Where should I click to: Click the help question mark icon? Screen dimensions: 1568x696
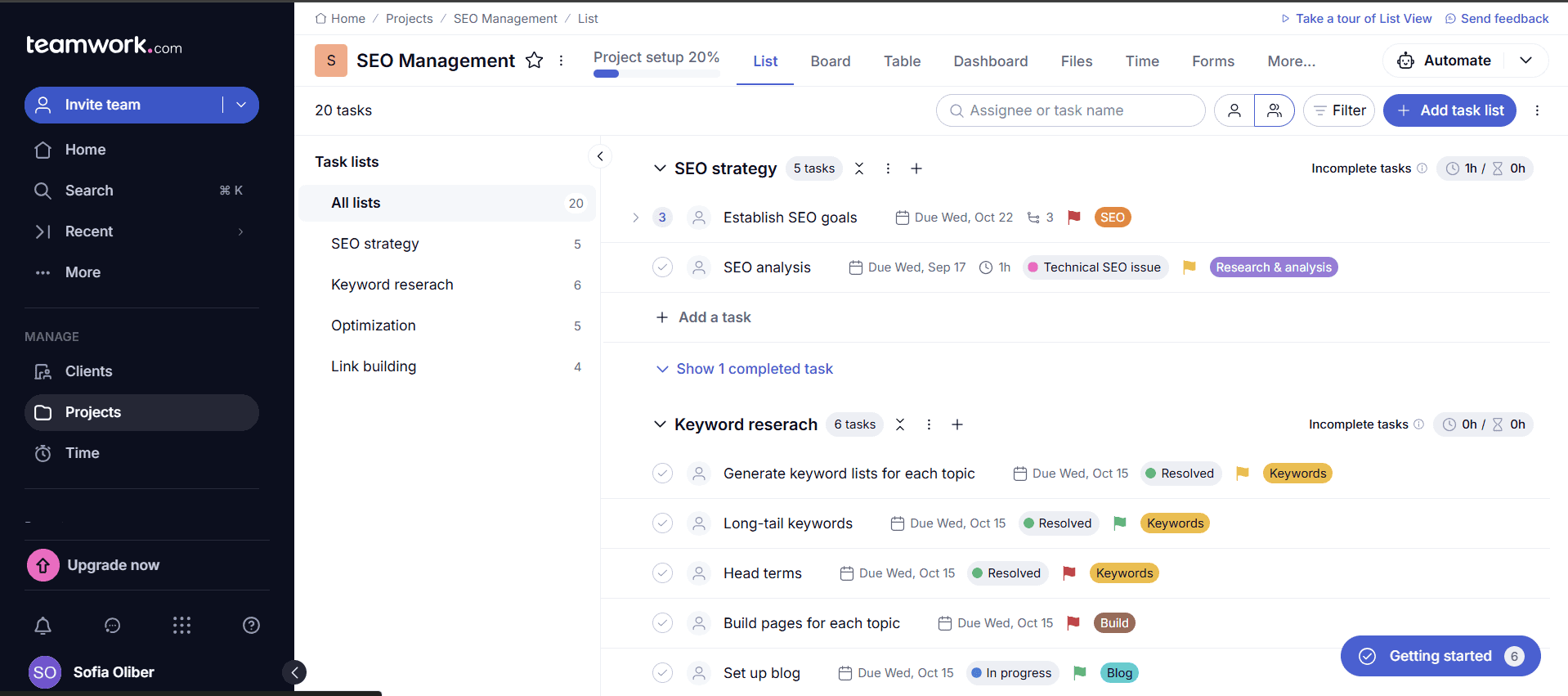point(251,626)
